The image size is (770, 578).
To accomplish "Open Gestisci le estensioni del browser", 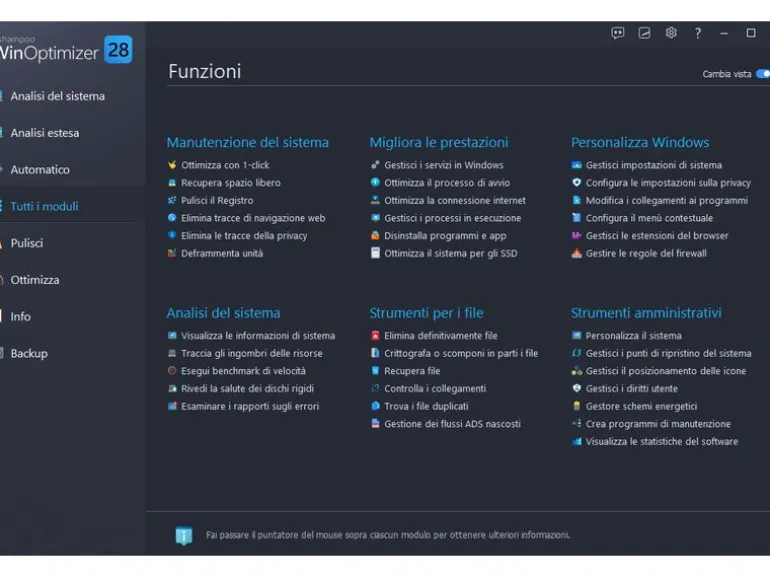I will [657, 236].
